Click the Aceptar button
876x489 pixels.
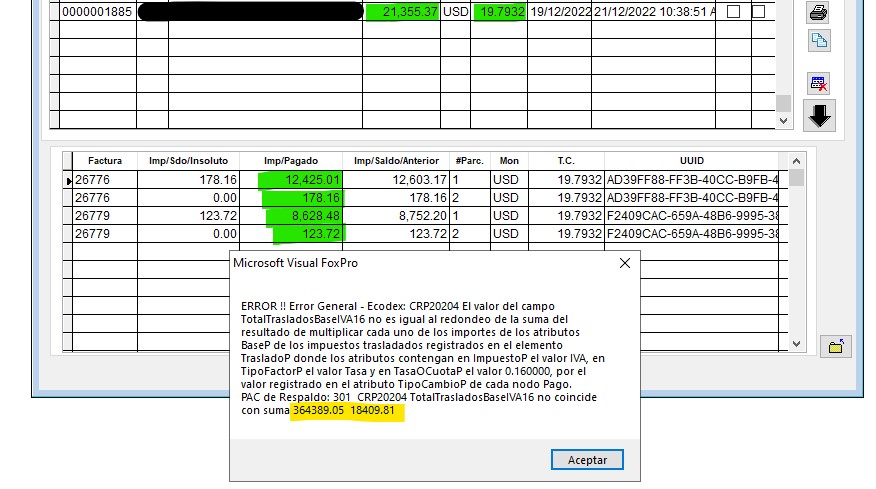click(587, 460)
